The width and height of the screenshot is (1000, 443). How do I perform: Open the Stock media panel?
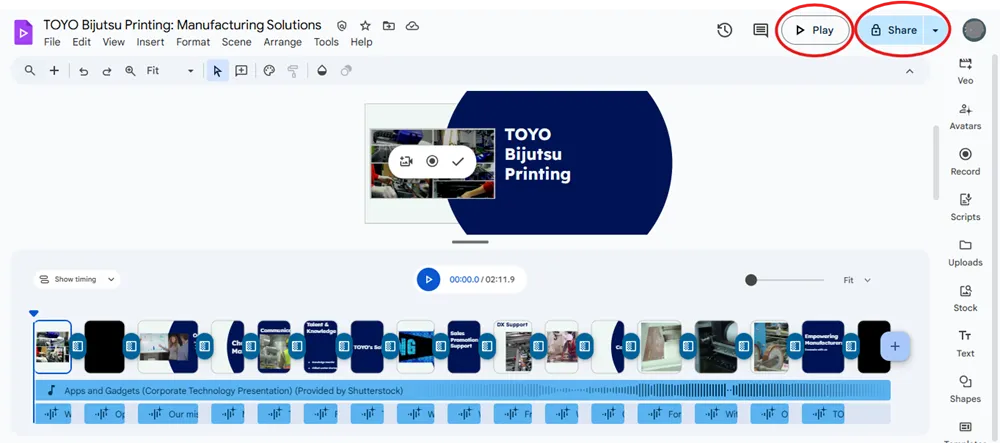(x=965, y=298)
